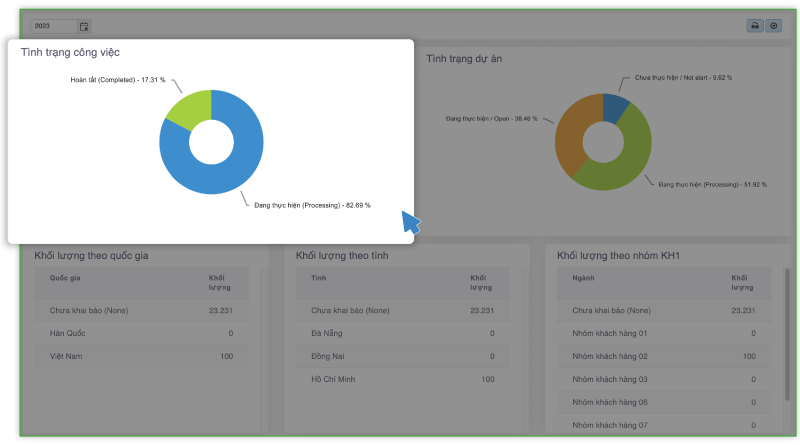The width and height of the screenshot is (800, 445).
Task: Open the calendar picker beside year 2023
Action: point(84,26)
